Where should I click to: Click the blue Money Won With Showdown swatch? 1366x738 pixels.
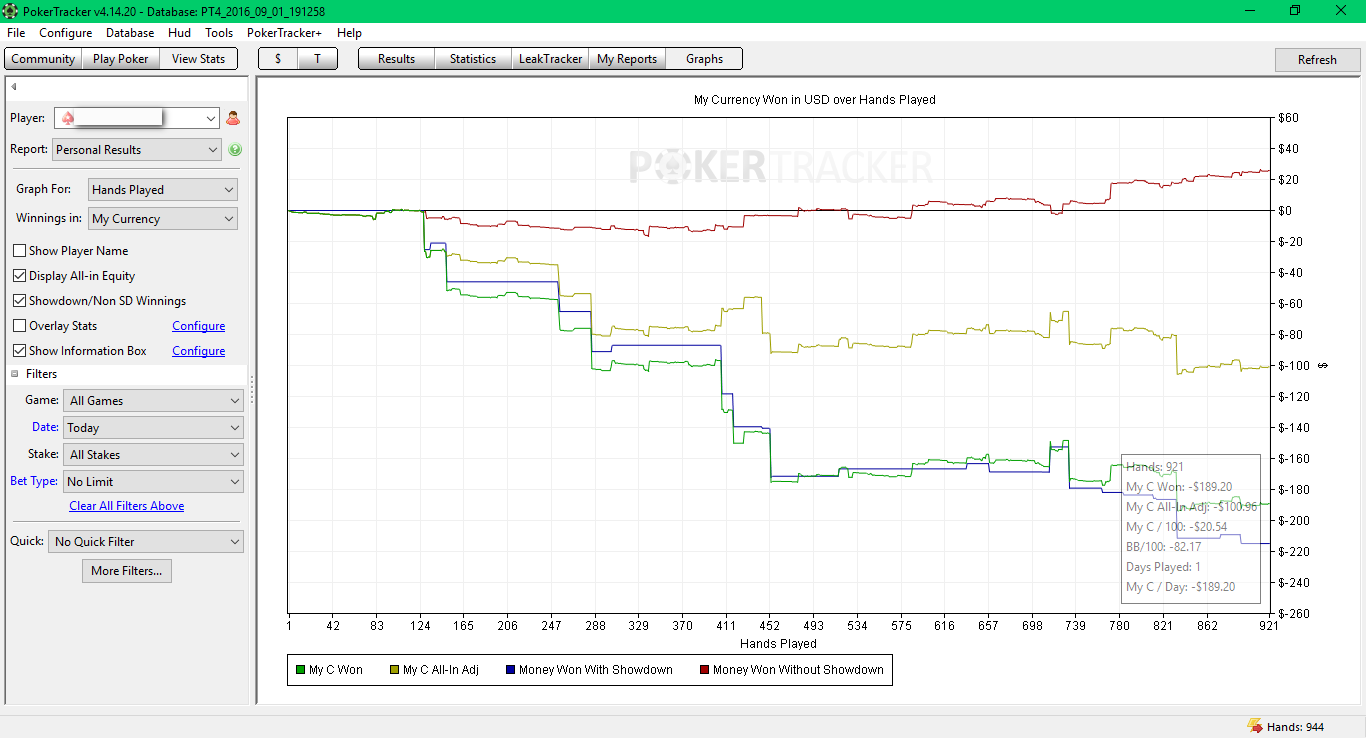click(x=510, y=670)
